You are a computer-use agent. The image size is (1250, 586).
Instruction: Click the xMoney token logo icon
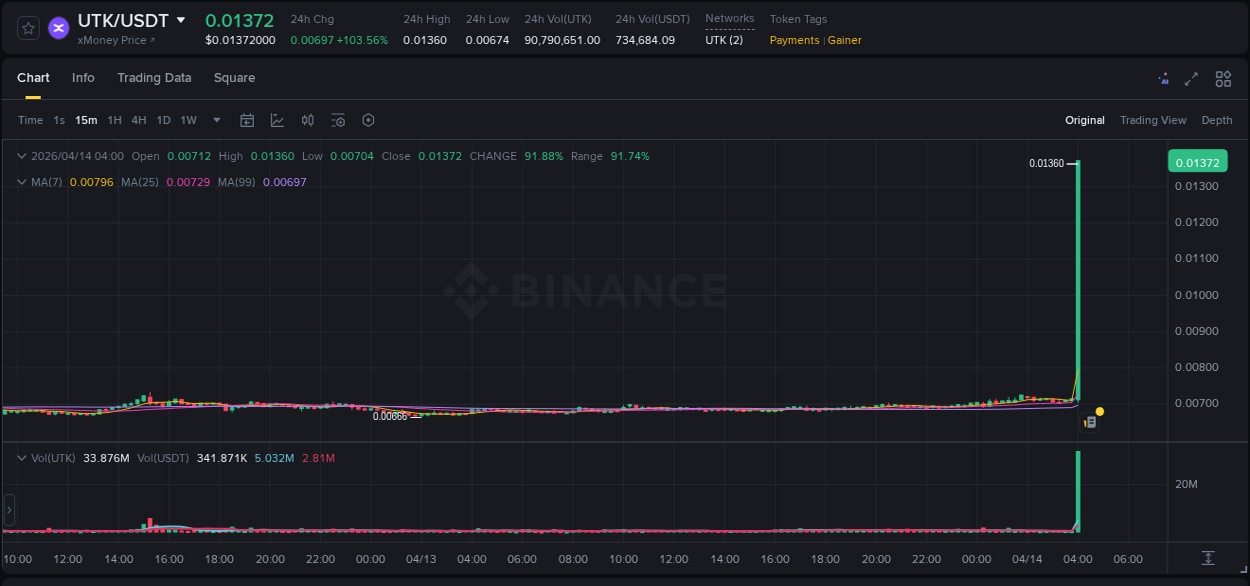(58, 28)
